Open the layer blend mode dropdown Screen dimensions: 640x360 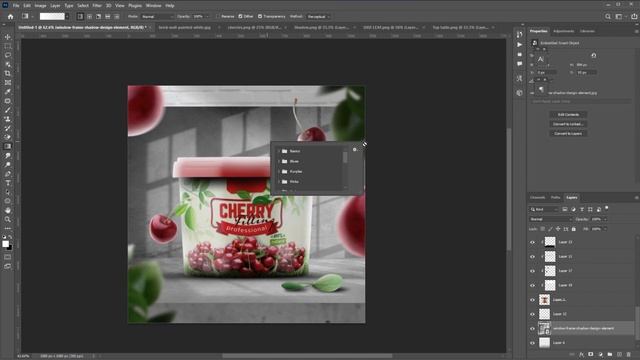pos(550,219)
